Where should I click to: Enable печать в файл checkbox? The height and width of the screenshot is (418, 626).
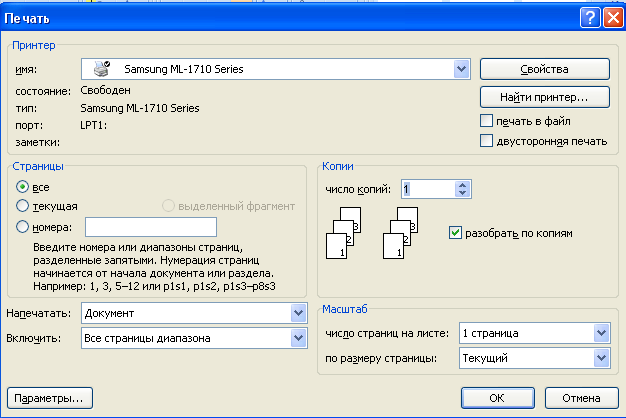click(x=486, y=121)
